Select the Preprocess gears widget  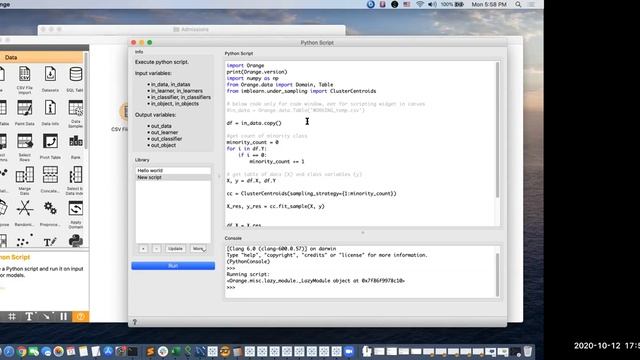click(50, 213)
